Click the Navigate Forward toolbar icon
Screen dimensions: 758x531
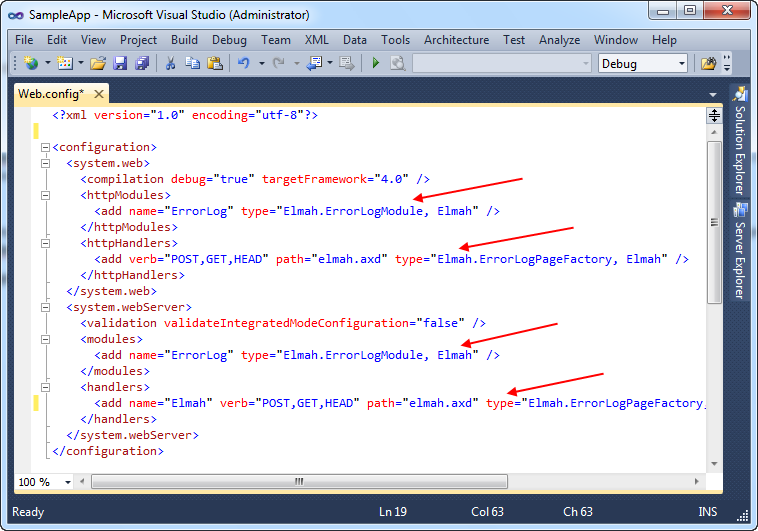(x=346, y=63)
